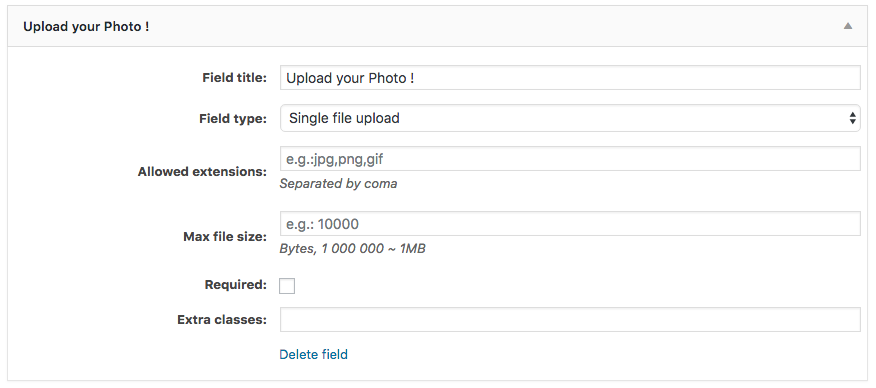The width and height of the screenshot is (876, 388).
Task: Collapse the Upload your Photo panel triangle
Action: 848,26
